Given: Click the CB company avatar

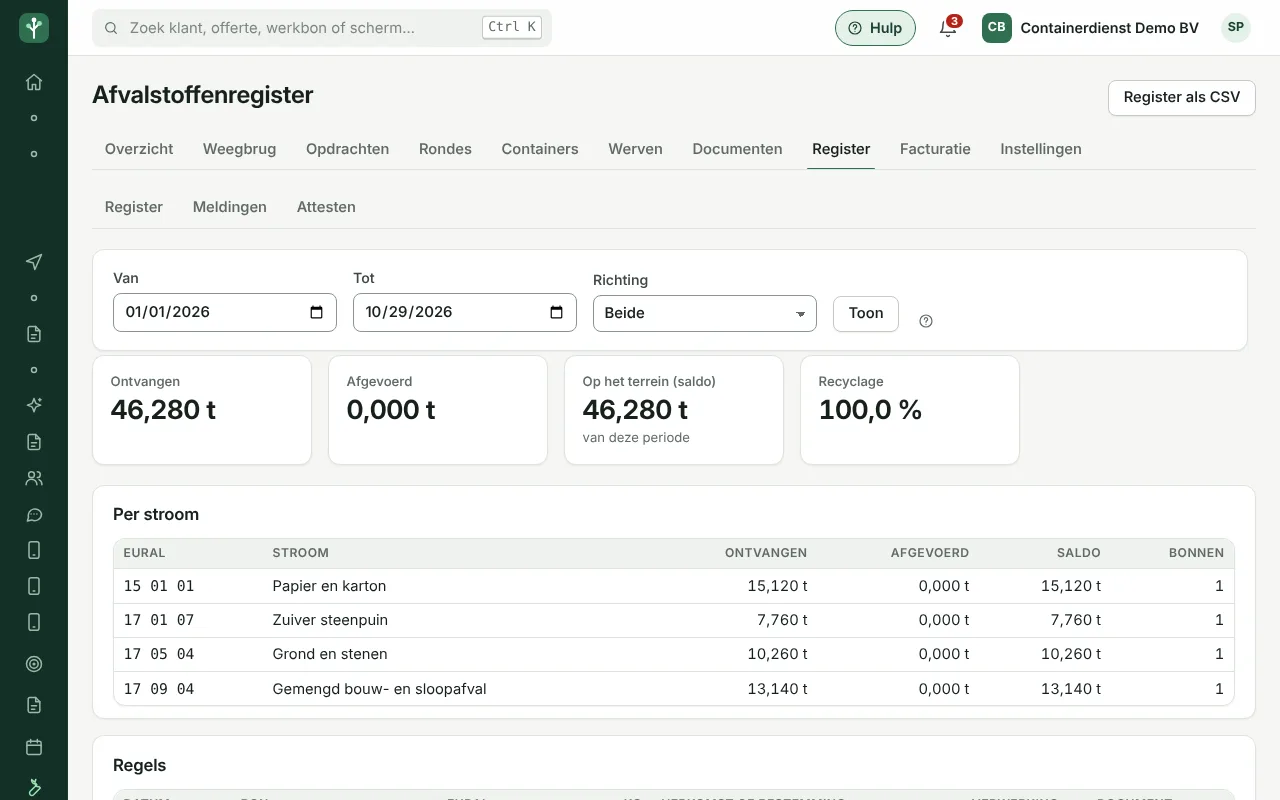Looking at the screenshot, I should tap(996, 28).
